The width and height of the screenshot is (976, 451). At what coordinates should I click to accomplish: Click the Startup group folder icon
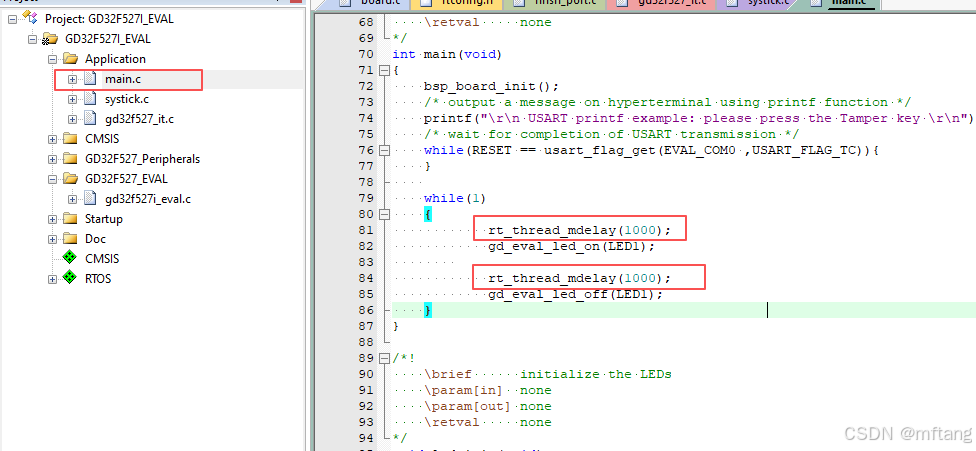tap(70, 219)
